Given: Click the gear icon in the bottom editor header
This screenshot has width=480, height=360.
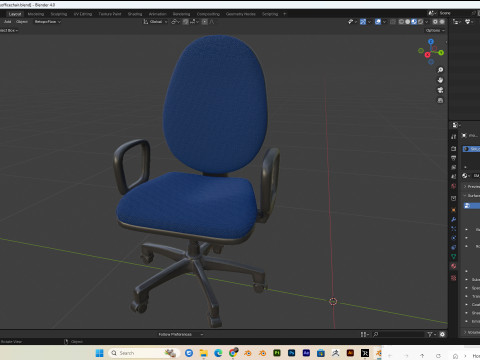Looking at the screenshot, I should pos(442,334).
